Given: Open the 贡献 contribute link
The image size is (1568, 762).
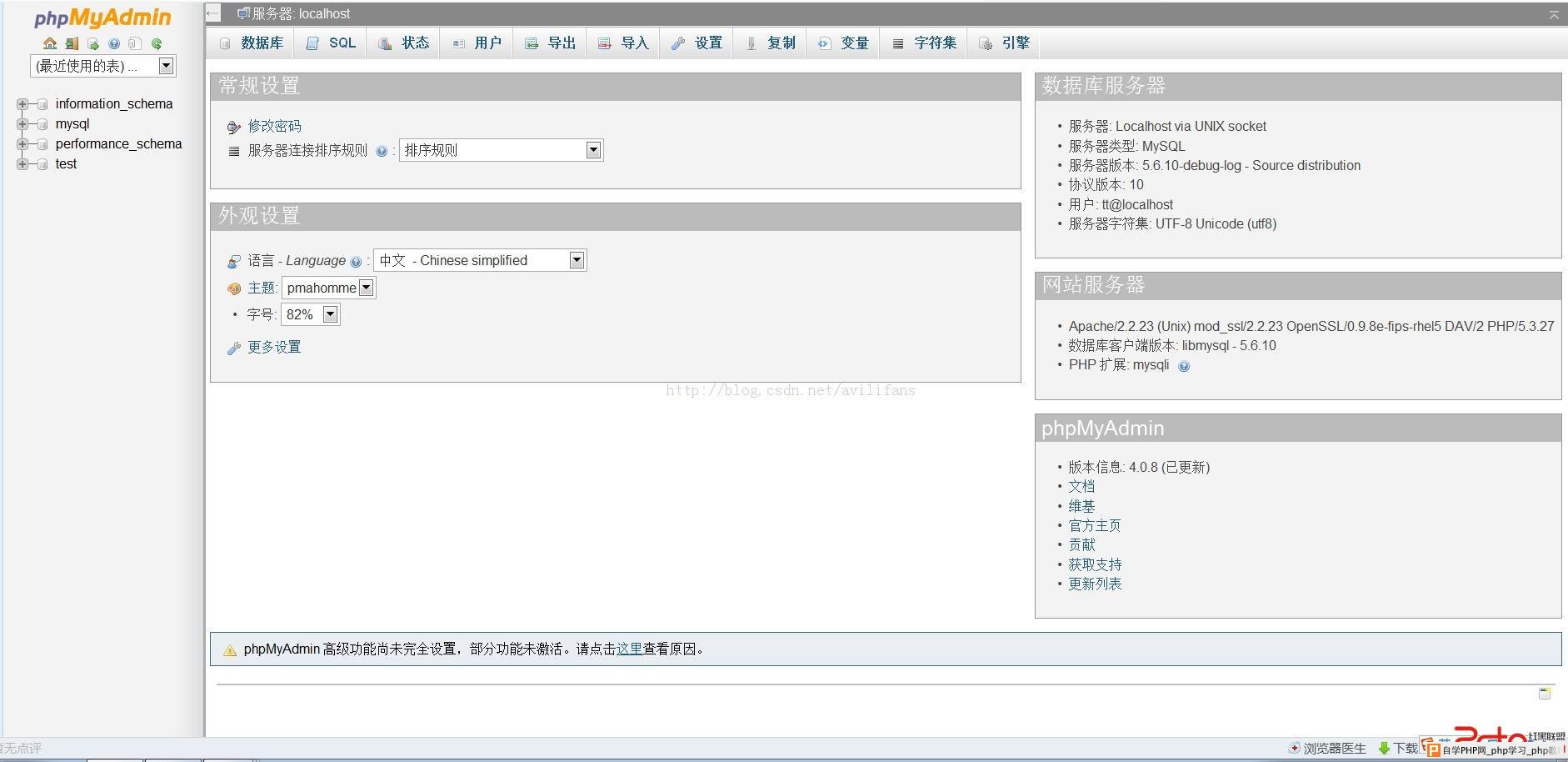Looking at the screenshot, I should point(1081,544).
